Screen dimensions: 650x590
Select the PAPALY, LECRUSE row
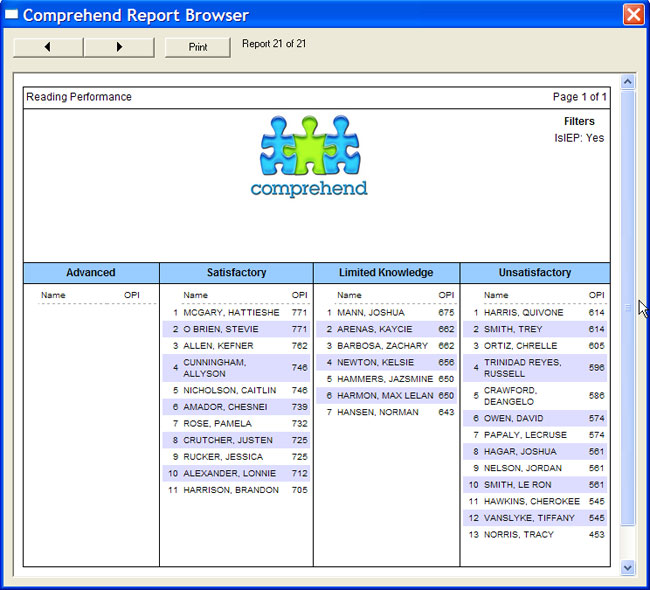coord(535,435)
